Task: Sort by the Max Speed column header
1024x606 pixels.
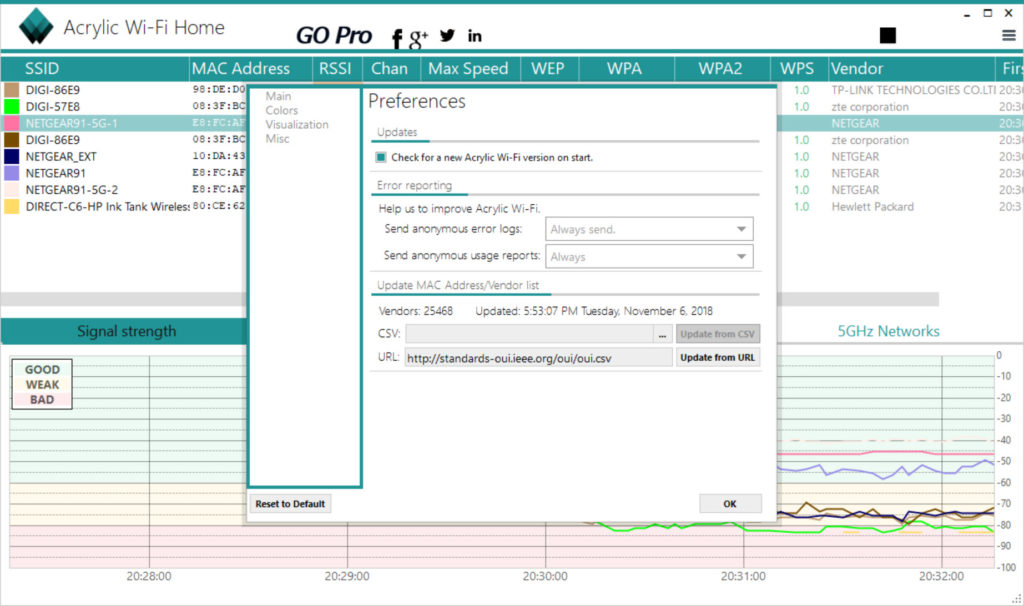Action: 469,69
